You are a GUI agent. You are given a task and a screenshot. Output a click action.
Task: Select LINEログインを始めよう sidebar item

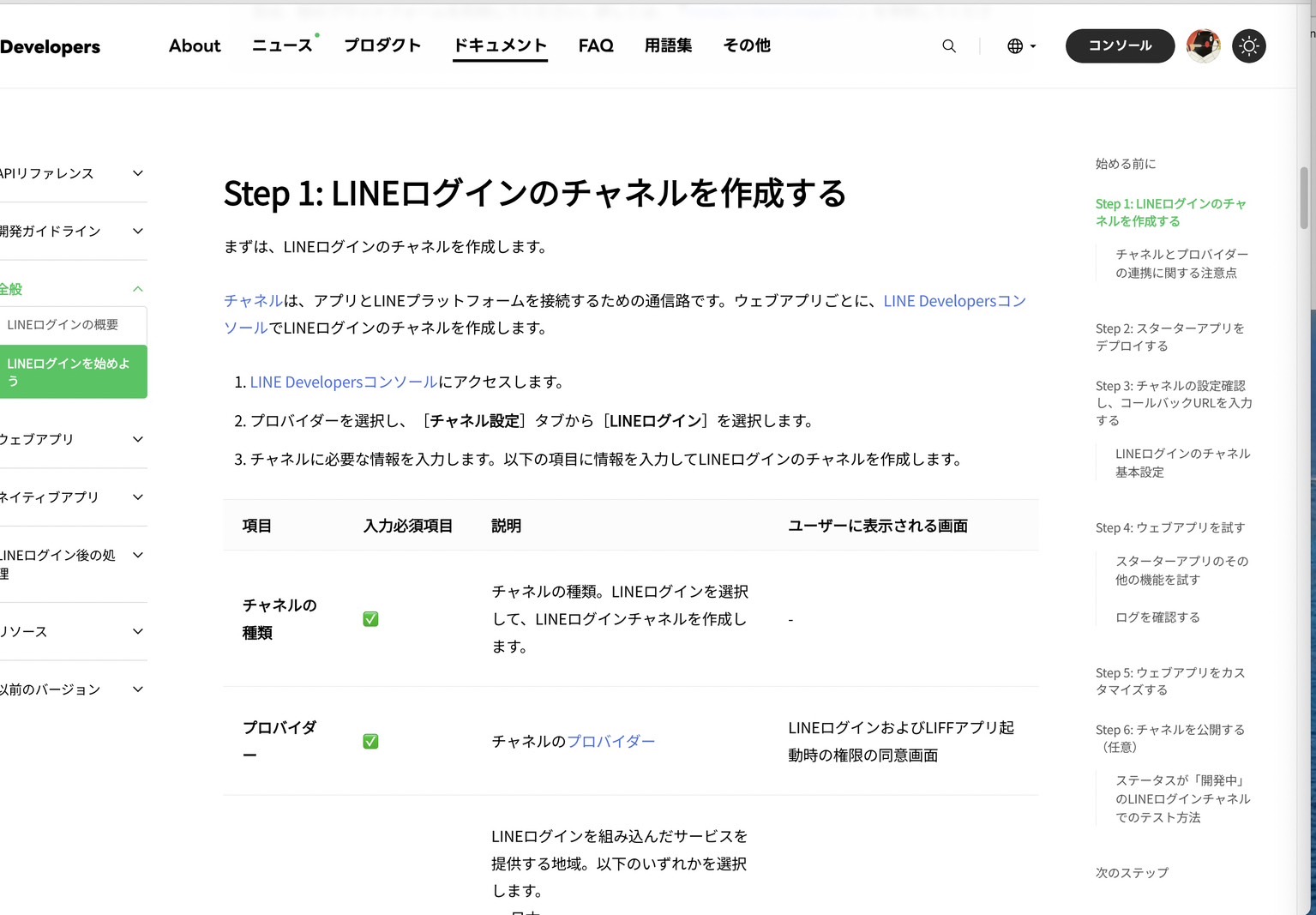pos(73,371)
